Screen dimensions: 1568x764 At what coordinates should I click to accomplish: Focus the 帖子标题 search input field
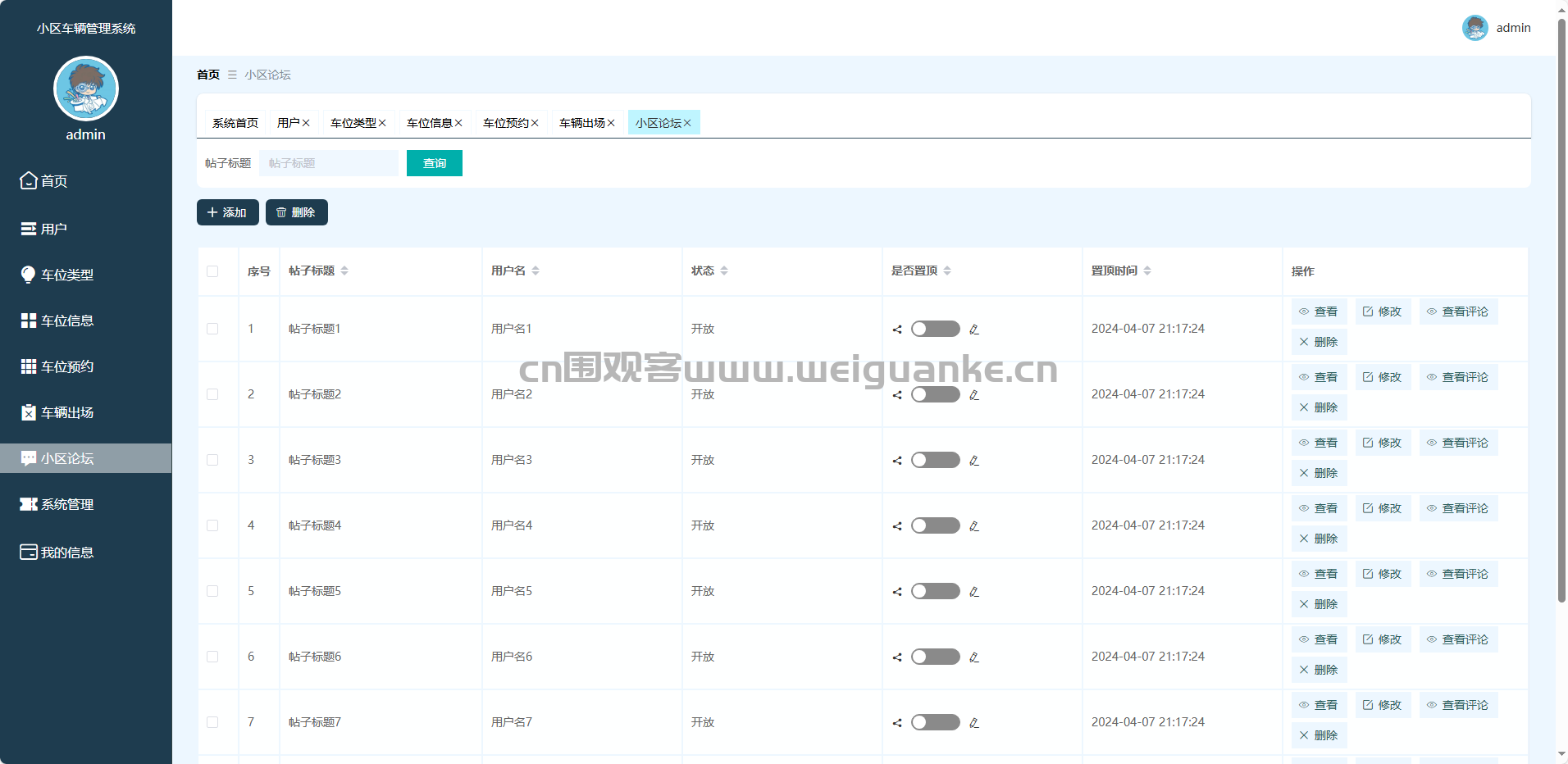tap(328, 163)
